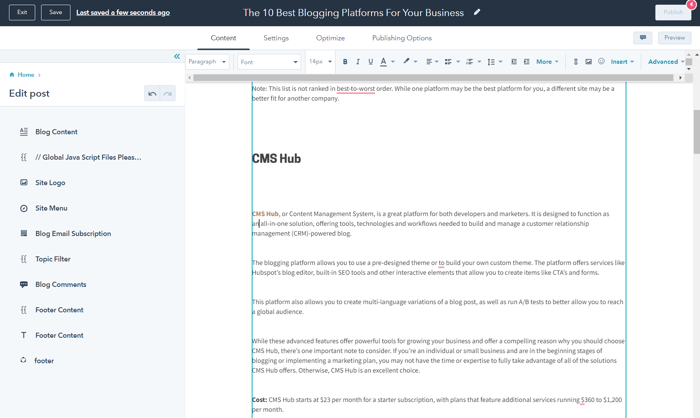Select the footer global module
The width and height of the screenshot is (700, 418).
44,360
